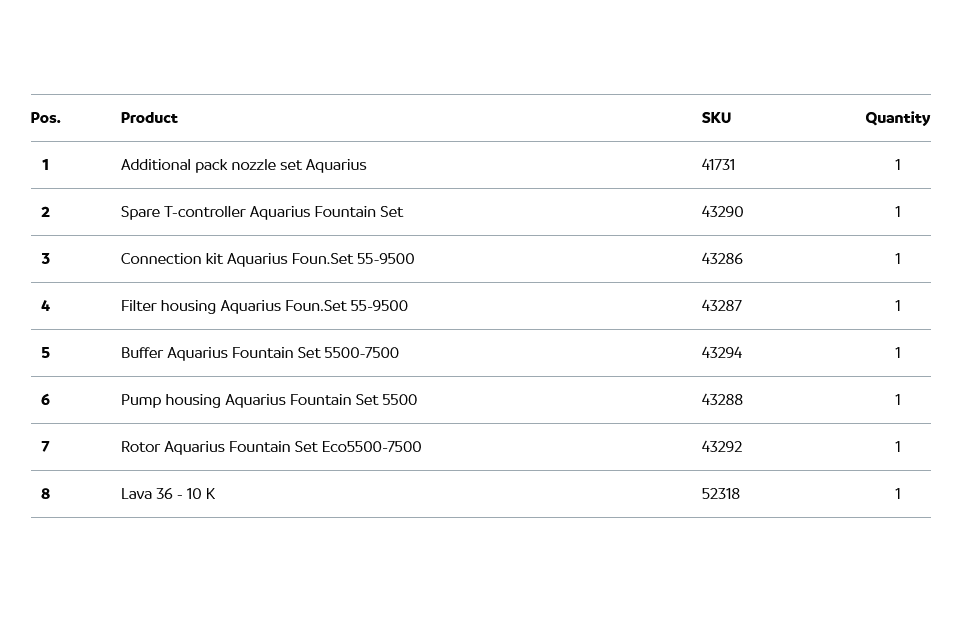Click SKU number 43290

point(722,212)
